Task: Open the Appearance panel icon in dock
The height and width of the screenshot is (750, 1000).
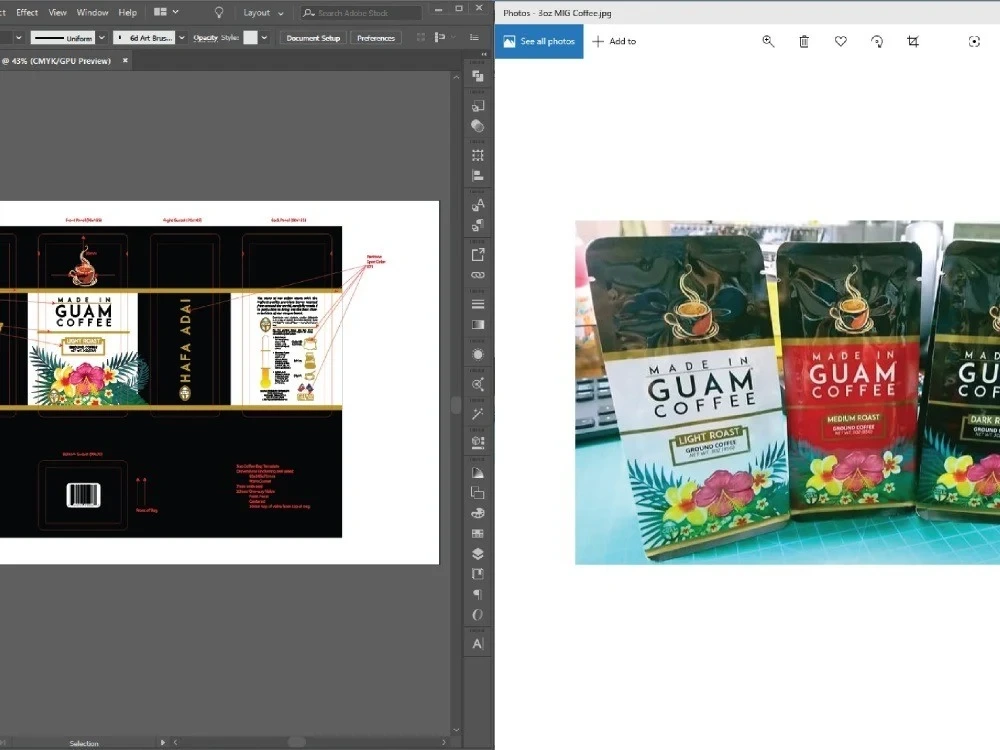Action: tap(478, 384)
